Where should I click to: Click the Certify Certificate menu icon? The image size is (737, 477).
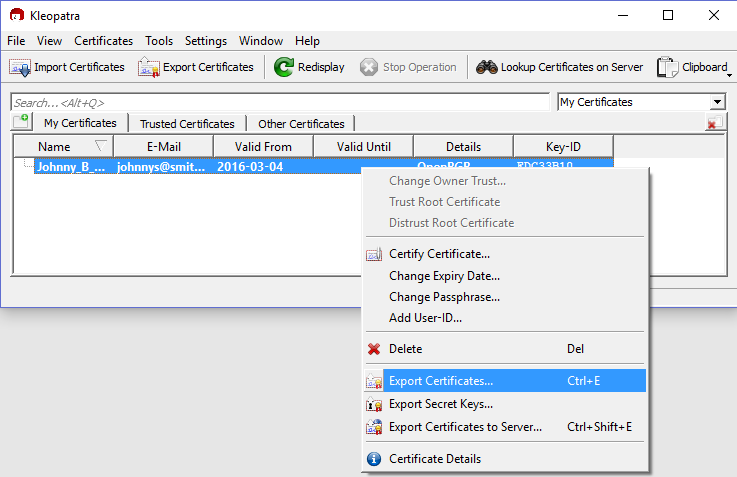pos(374,254)
